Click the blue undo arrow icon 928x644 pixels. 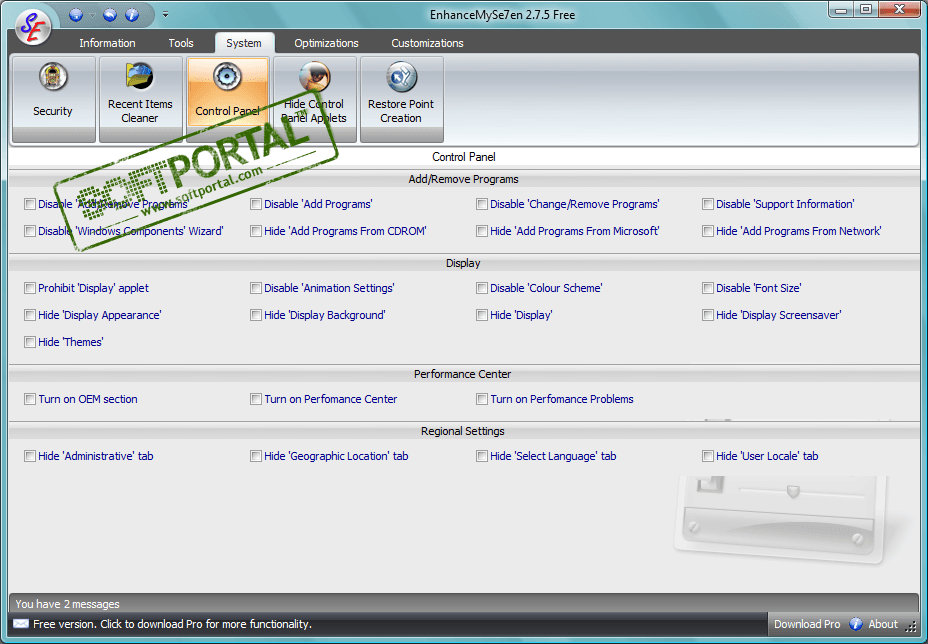[110, 15]
